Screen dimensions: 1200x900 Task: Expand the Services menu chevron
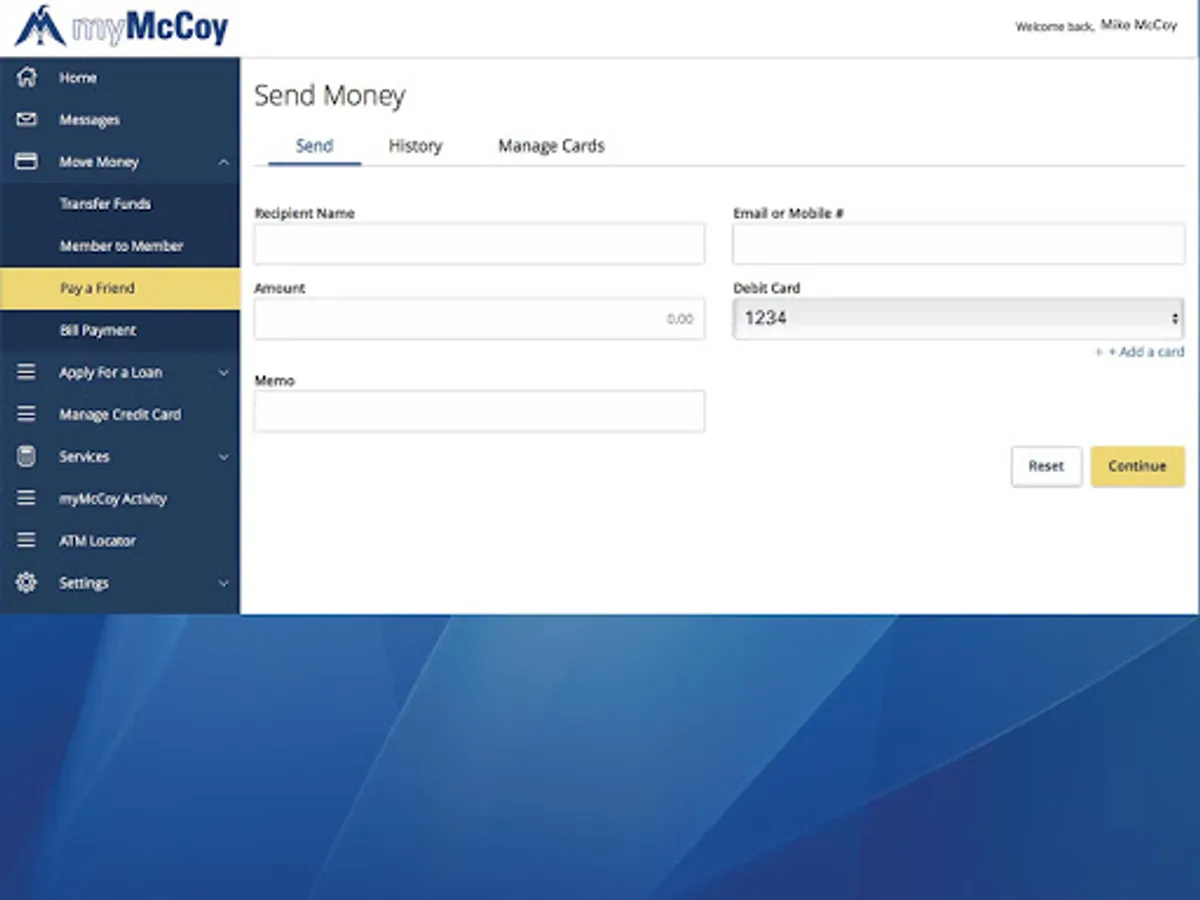(223, 457)
